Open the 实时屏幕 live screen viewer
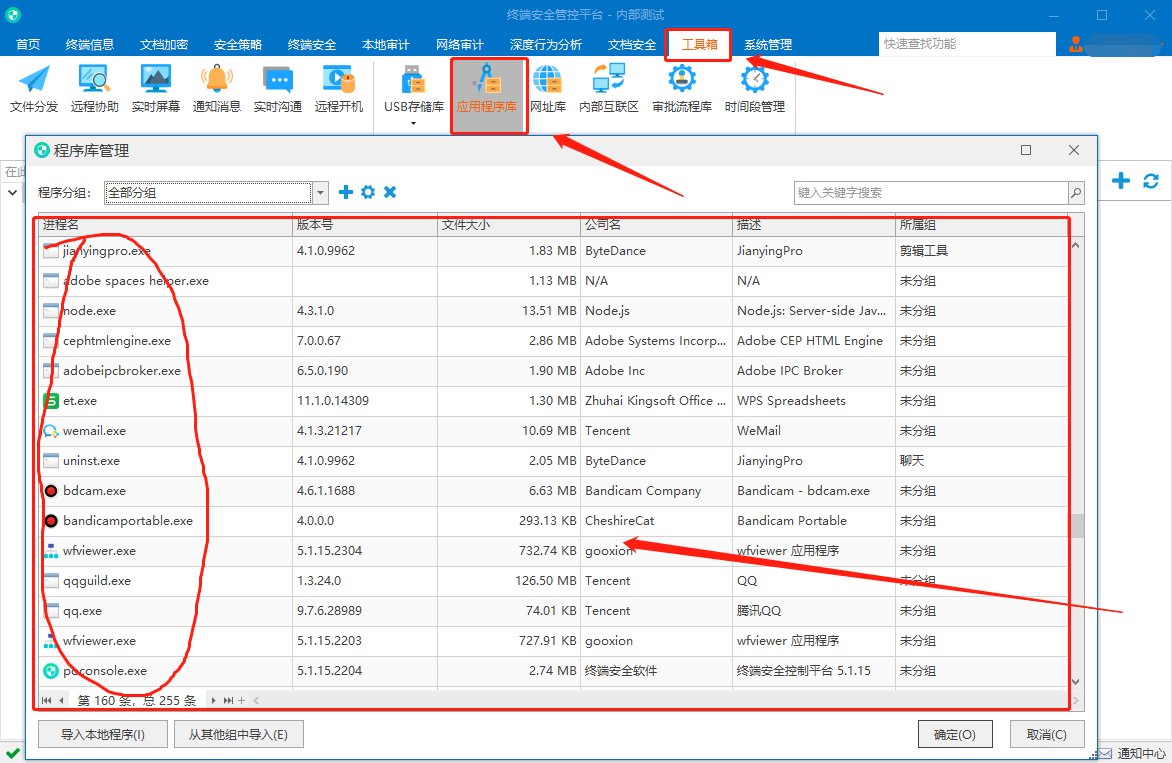The width and height of the screenshot is (1172, 763). [155, 89]
